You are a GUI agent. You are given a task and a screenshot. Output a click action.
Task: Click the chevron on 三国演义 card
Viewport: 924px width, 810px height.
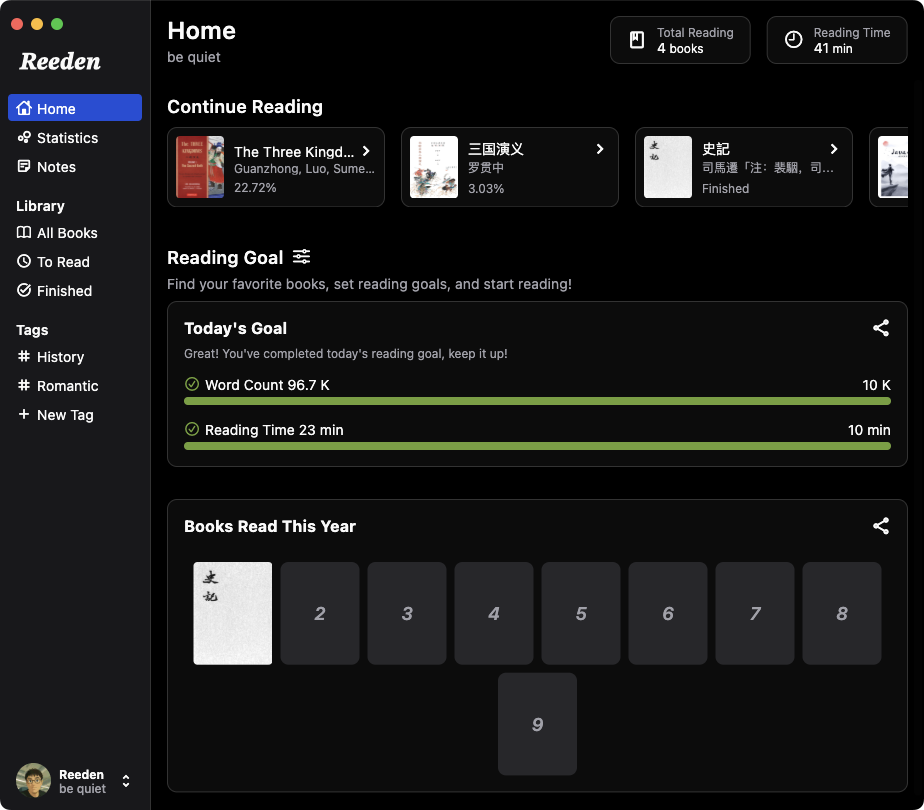tap(599, 149)
